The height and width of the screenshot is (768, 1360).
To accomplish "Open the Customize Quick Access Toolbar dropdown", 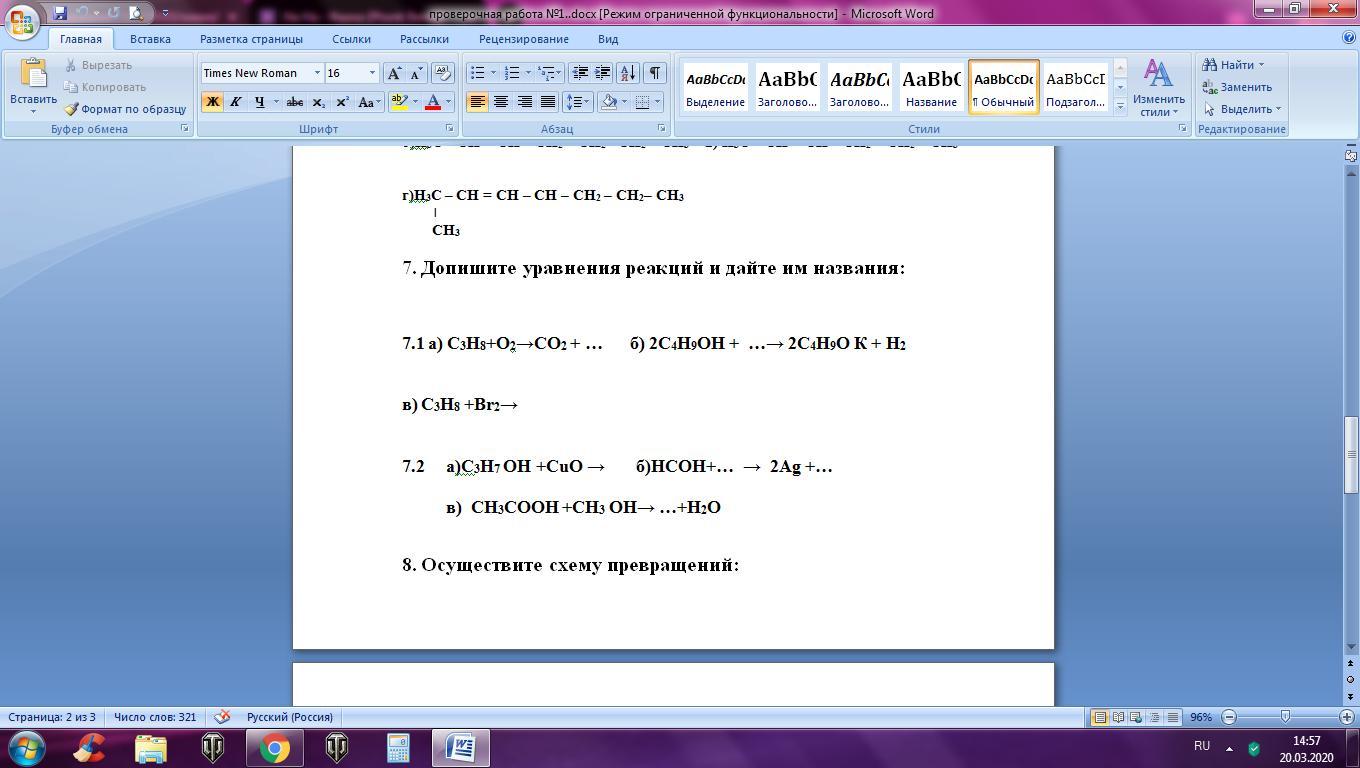I will 164,13.
